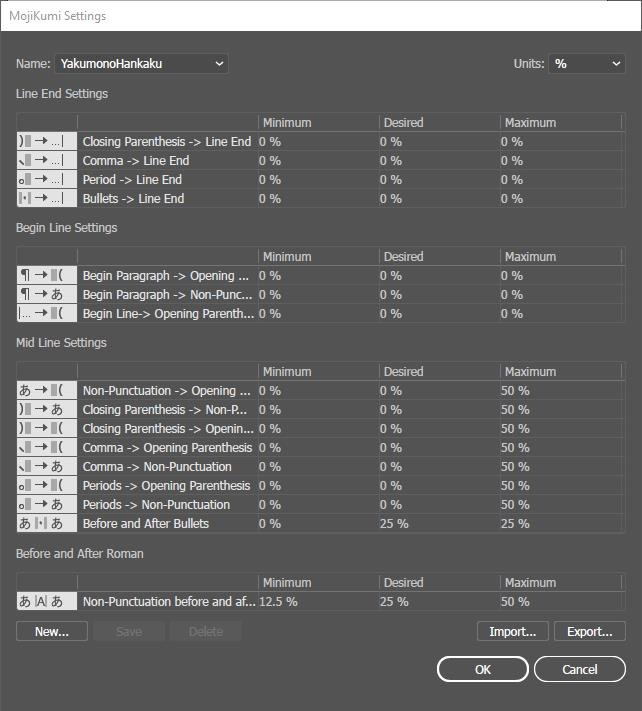Click the Bullets to Line End icon

46,199
